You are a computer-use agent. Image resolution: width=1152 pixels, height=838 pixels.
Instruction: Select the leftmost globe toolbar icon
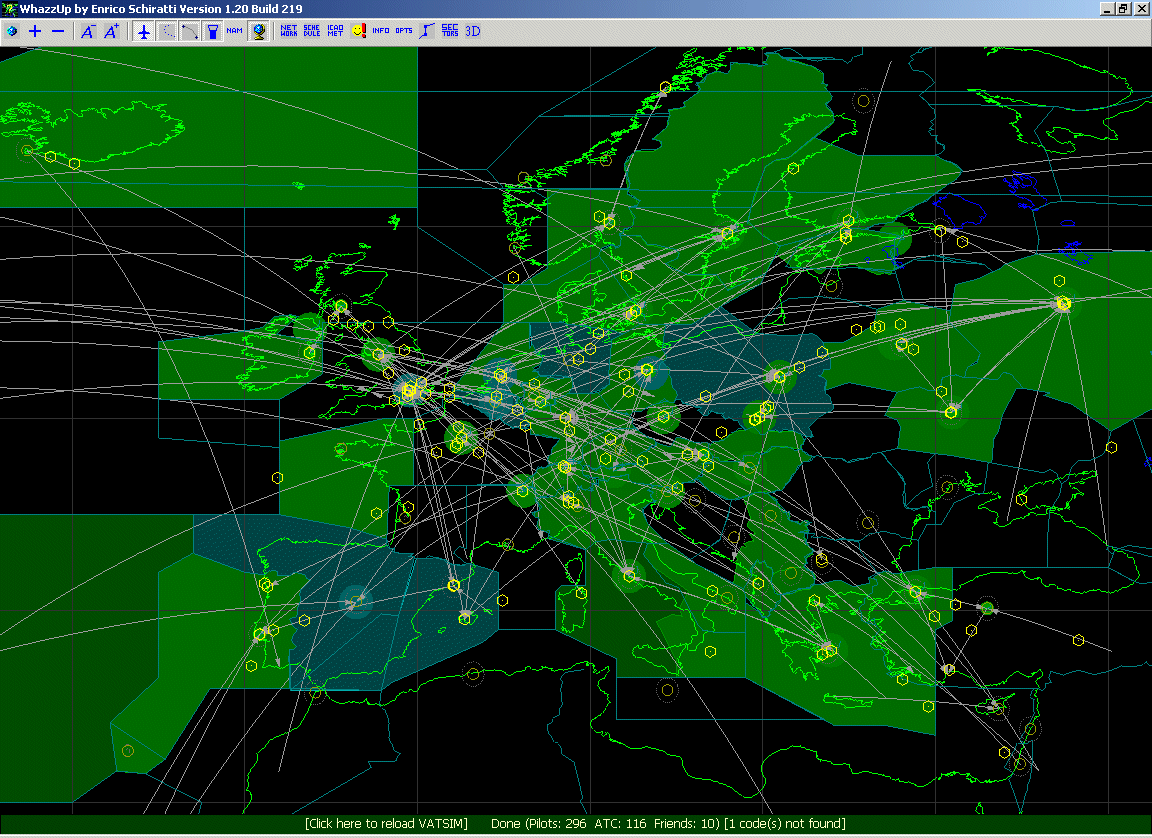click(x=13, y=31)
